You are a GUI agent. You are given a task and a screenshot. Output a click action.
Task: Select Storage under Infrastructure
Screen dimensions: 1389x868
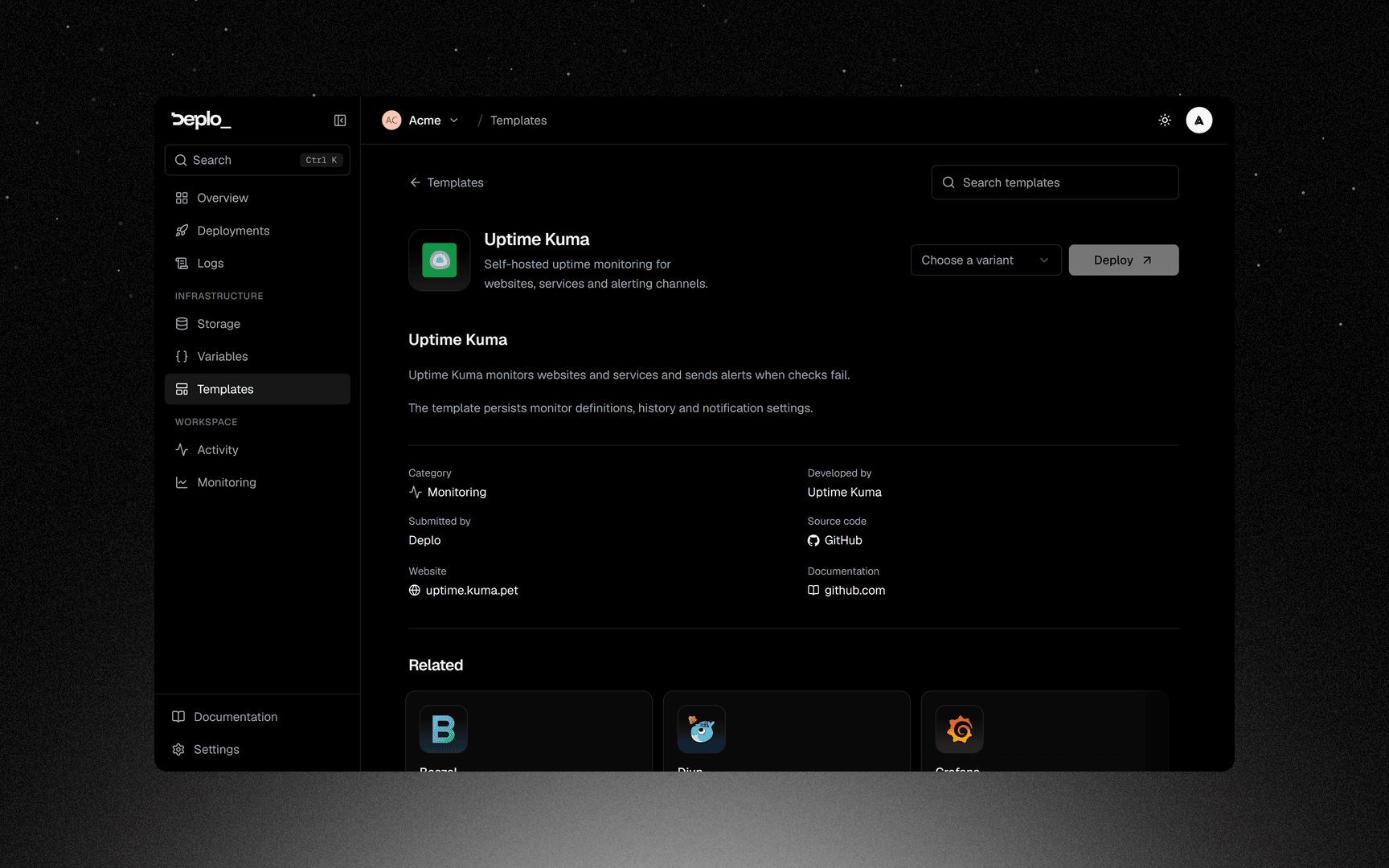257,324
